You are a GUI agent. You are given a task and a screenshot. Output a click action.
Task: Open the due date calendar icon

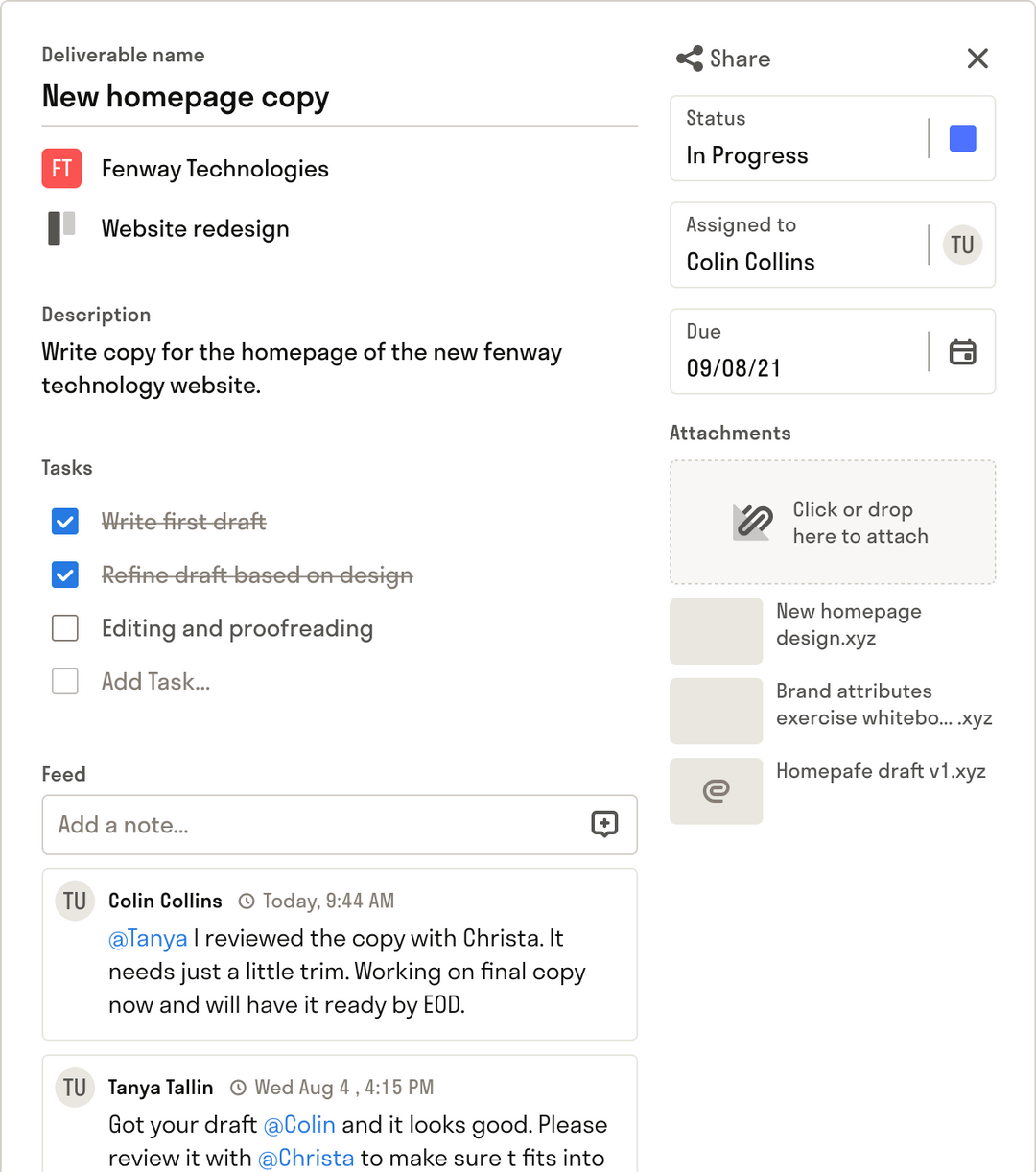pyautogui.click(x=963, y=352)
